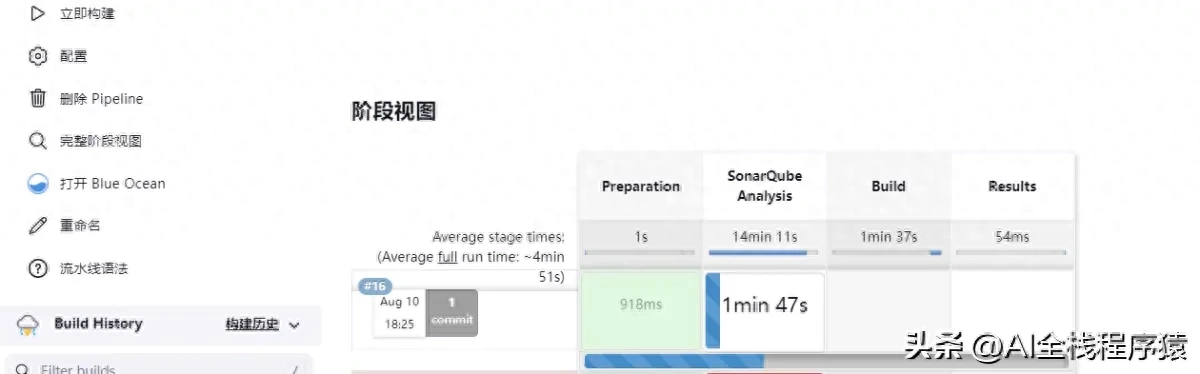Image resolution: width=1200 pixels, height=374 pixels.
Task: Click the magnifier icon for 完整阶段视图
Action: tap(37, 141)
